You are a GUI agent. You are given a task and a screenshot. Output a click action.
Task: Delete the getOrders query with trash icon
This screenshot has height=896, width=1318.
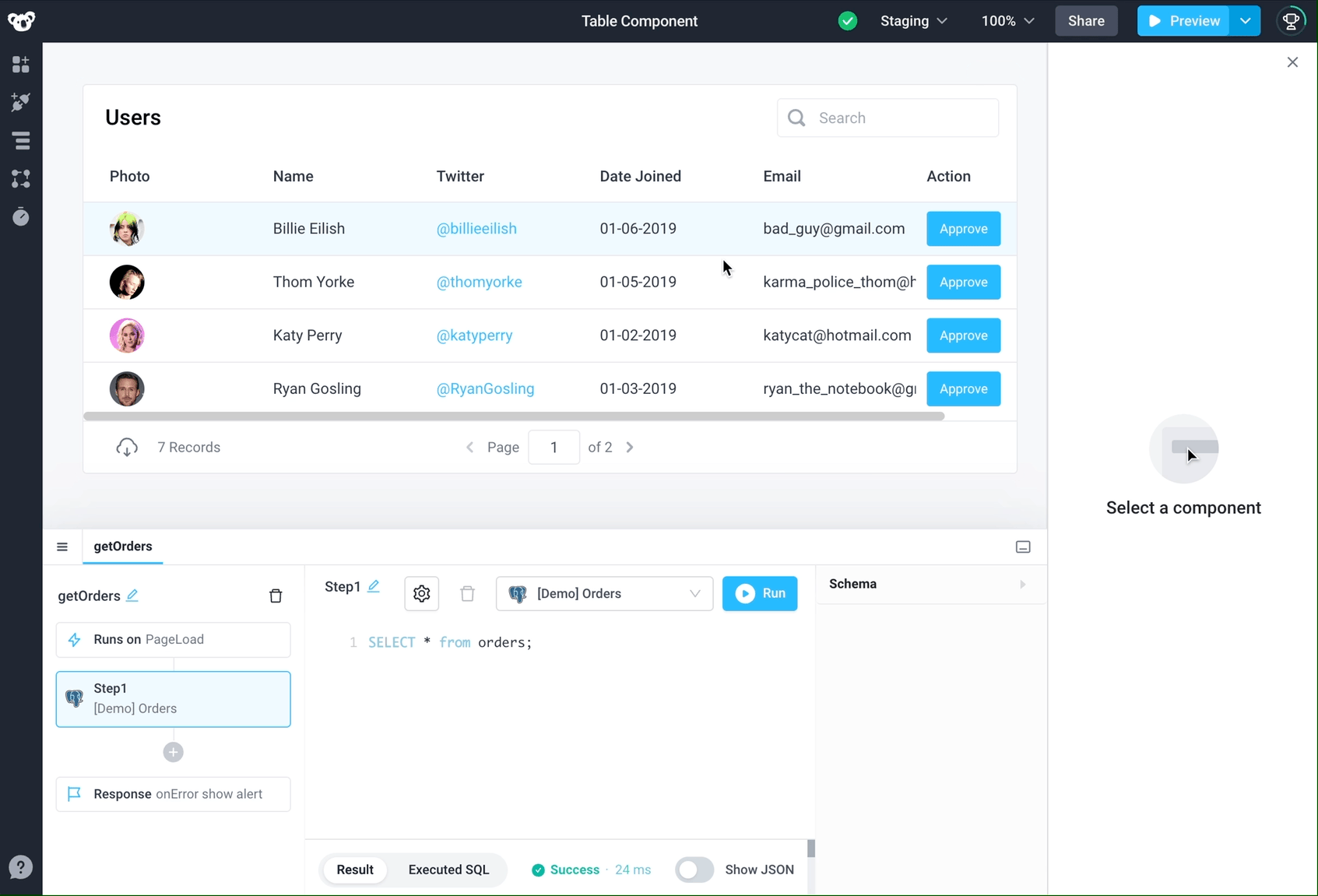point(276,596)
